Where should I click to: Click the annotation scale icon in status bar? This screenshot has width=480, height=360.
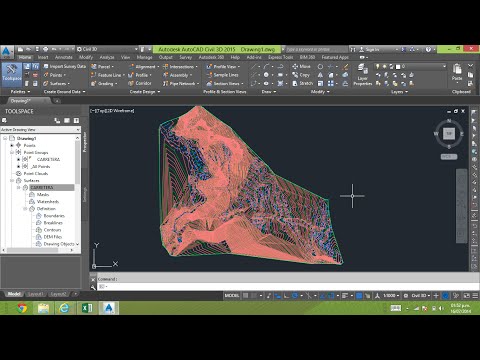tap(377, 295)
